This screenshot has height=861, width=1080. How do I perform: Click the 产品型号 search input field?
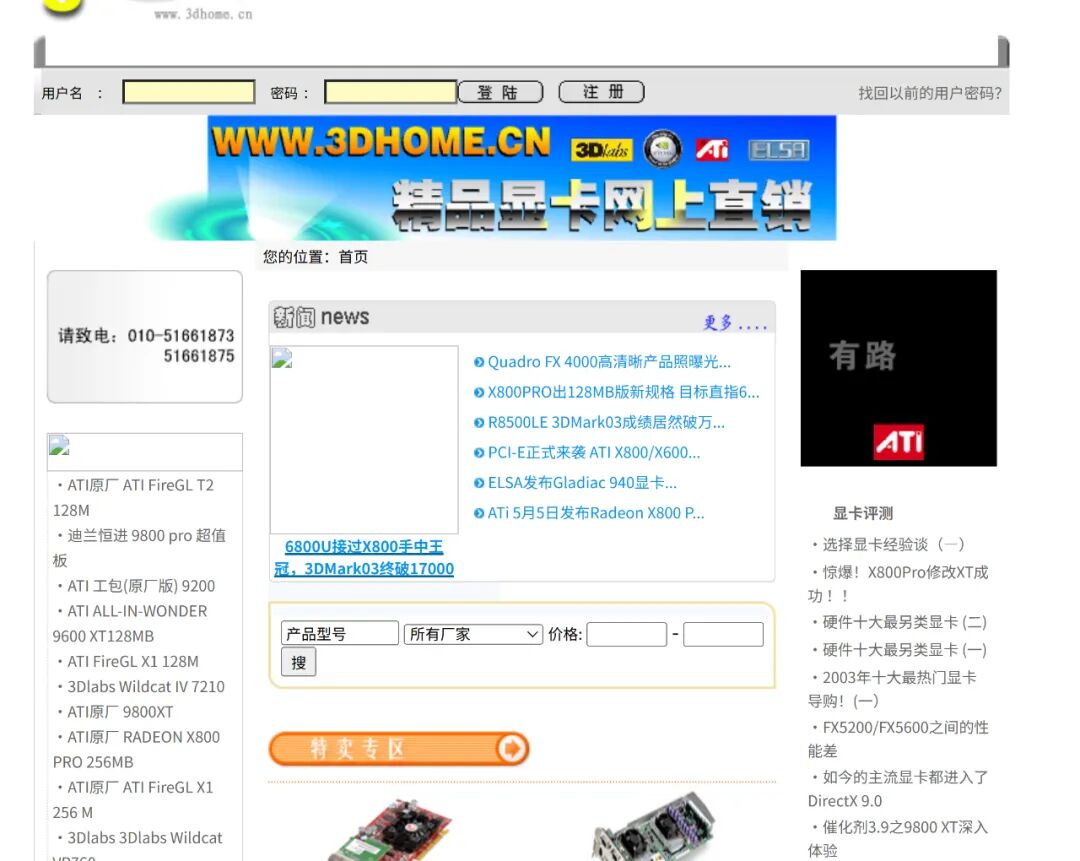click(x=340, y=634)
